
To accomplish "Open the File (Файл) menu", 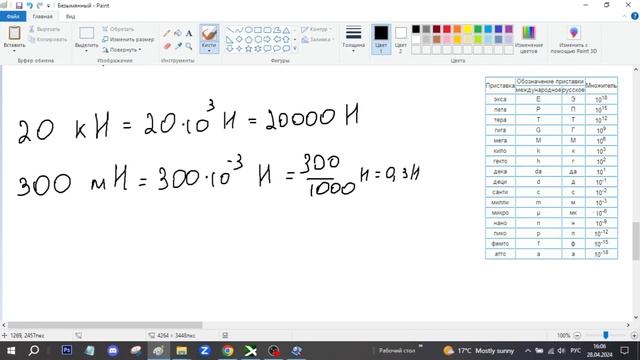I will coord(13,16).
